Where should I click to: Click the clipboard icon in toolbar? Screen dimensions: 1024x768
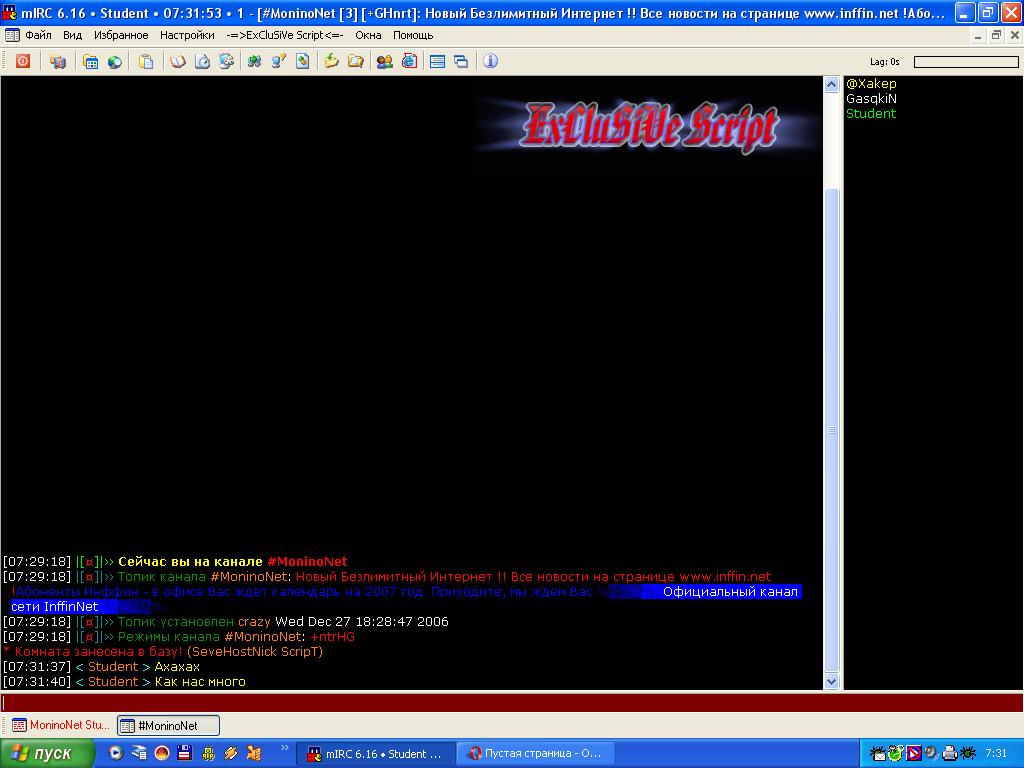tap(146, 61)
